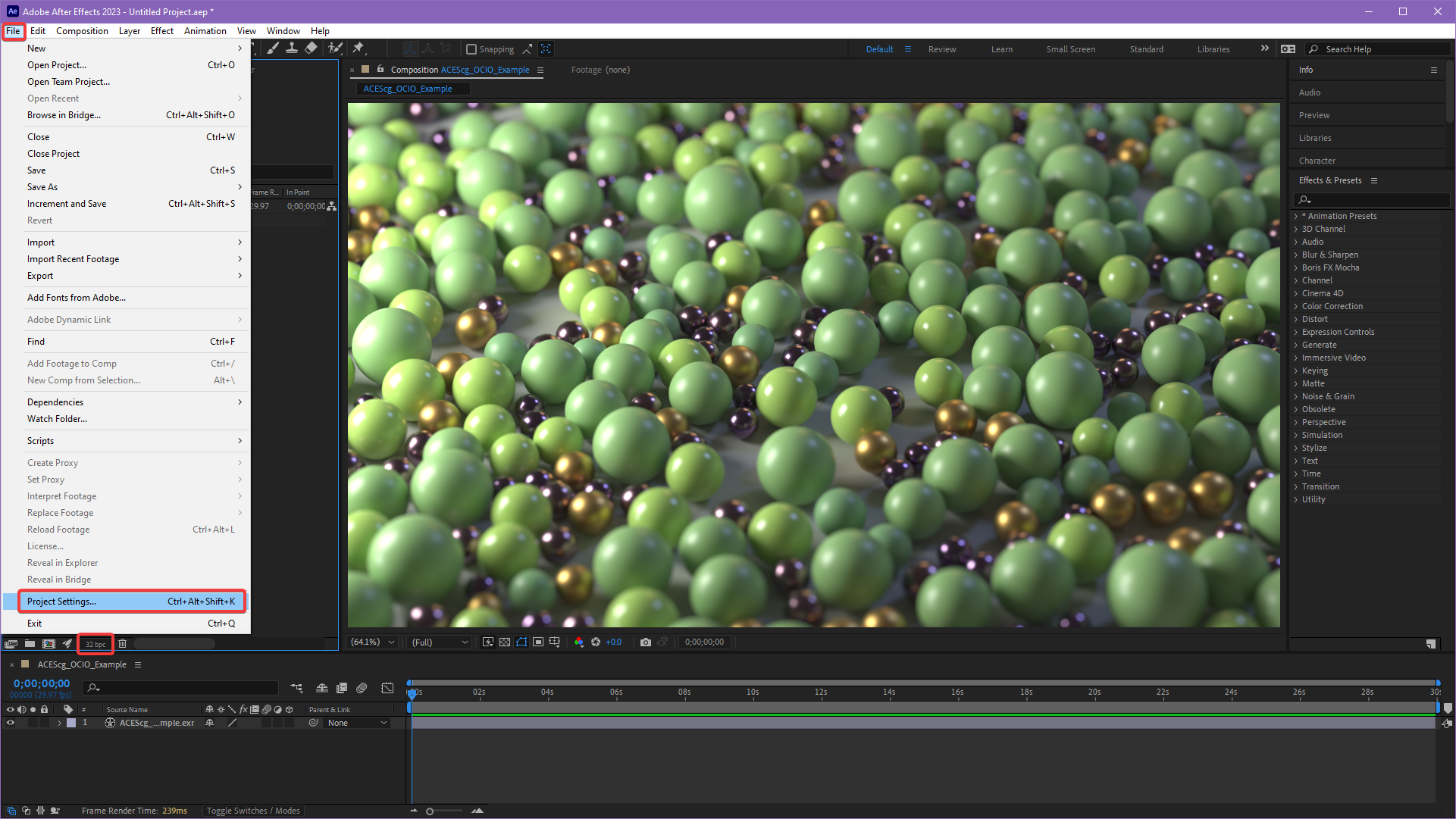Click the Take Snapshot camera icon

pos(645,642)
